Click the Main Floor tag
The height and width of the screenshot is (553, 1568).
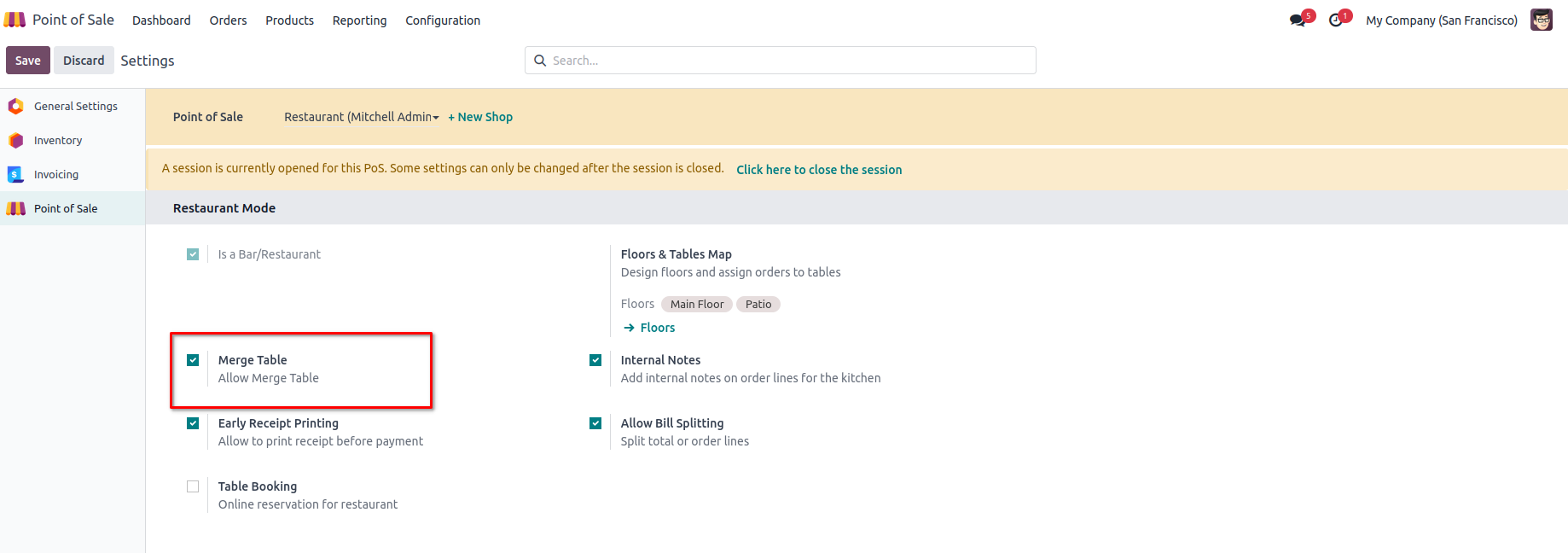click(x=696, y=305)
